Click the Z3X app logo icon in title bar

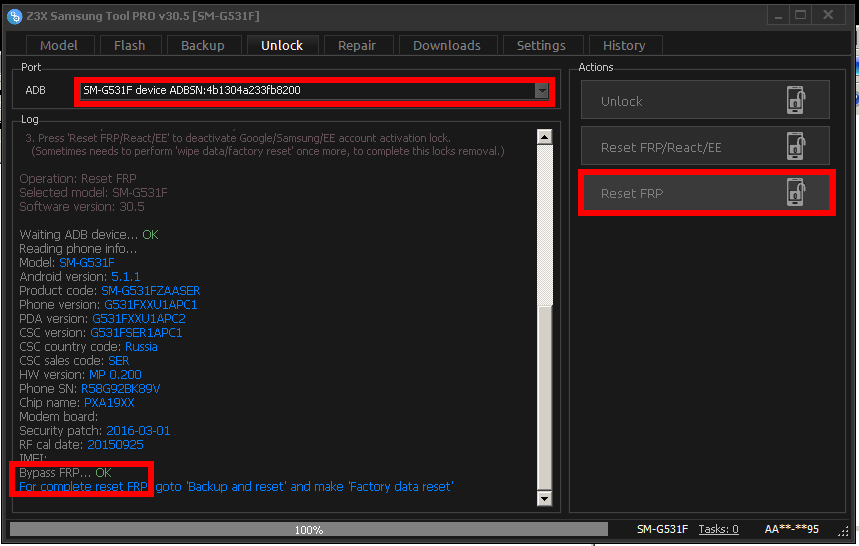coord(15,16)
